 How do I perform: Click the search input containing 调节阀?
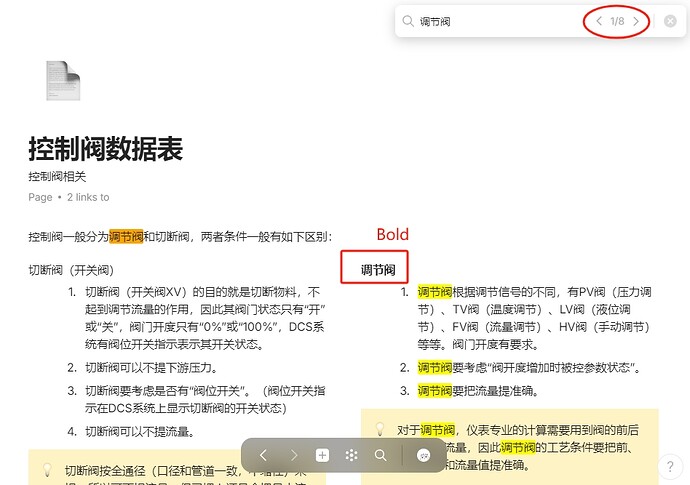pos(497,21)
